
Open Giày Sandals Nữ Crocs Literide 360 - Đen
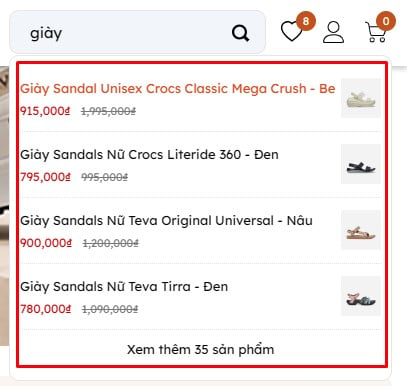click(149, 155)
